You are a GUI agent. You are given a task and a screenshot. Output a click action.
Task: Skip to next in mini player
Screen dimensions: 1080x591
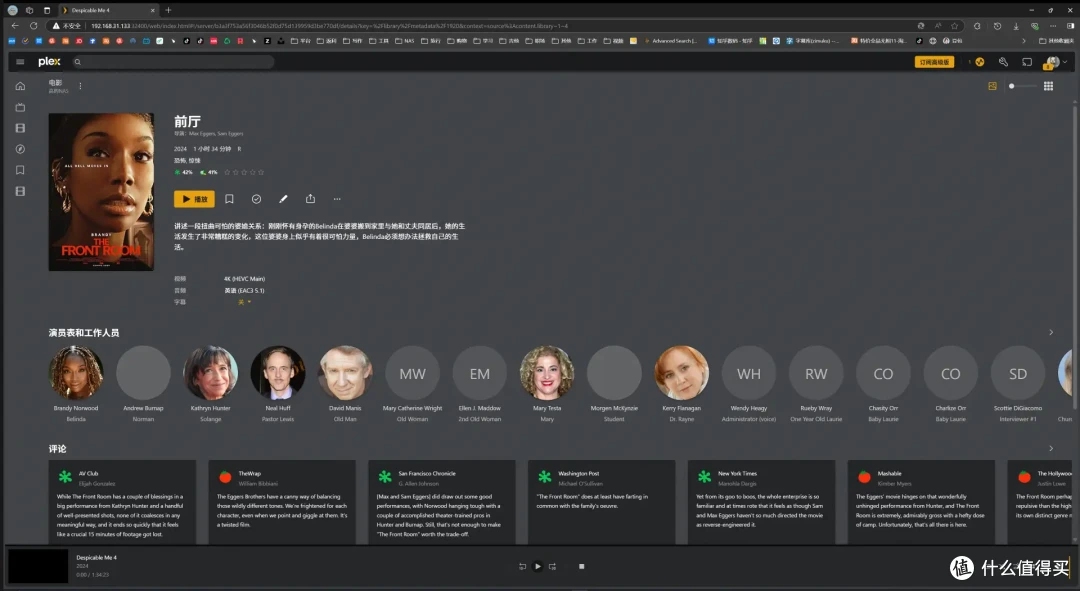[x=552, y=566]
